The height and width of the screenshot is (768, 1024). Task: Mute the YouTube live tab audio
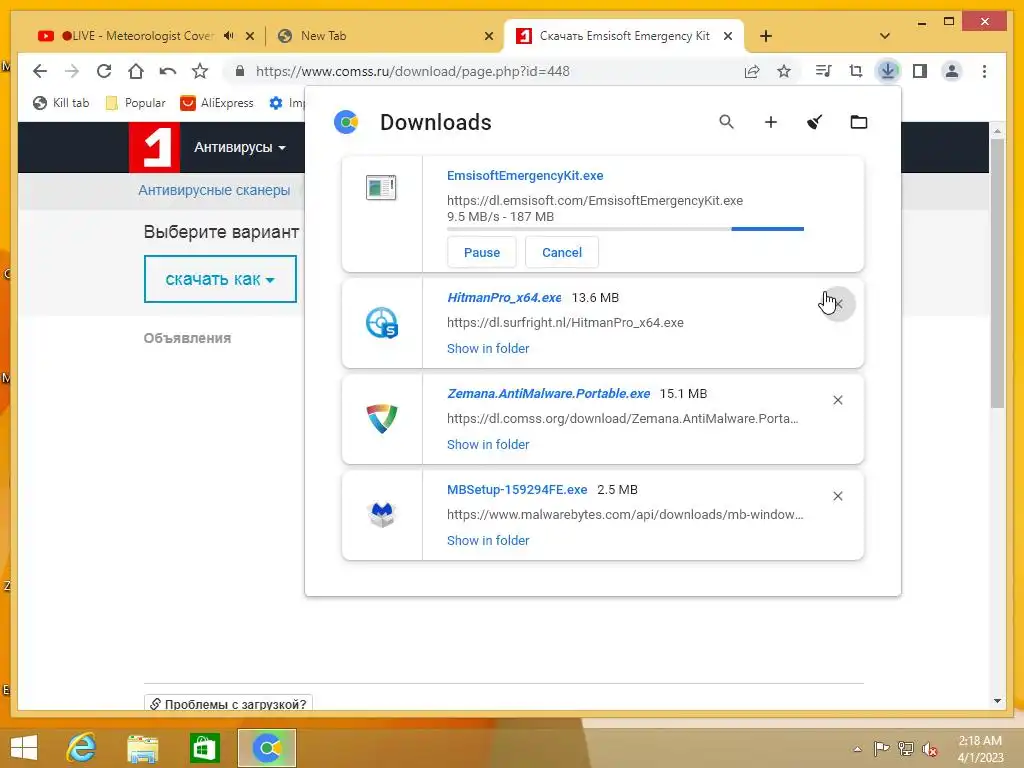[228, 36]
